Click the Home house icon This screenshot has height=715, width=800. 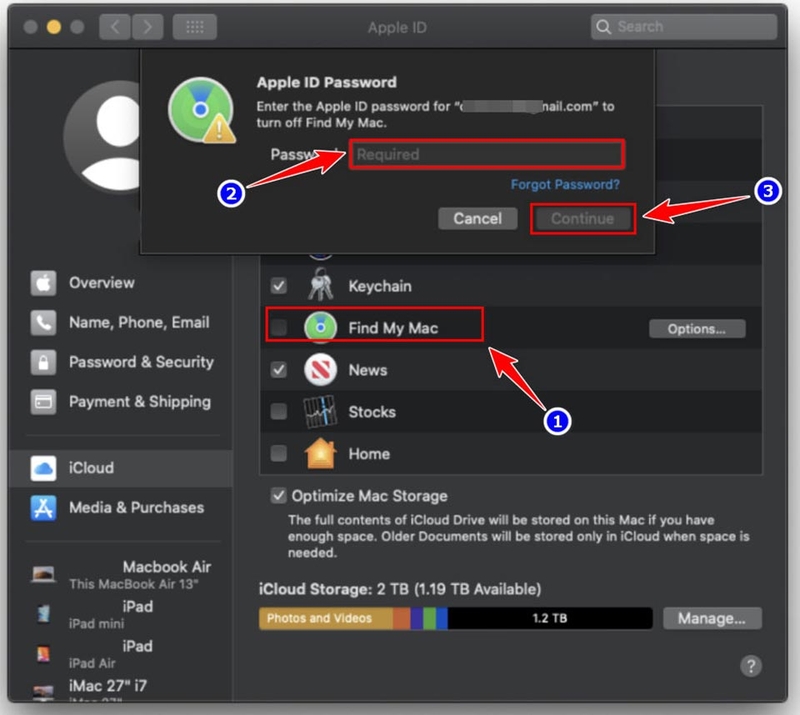tap(320, 453)
